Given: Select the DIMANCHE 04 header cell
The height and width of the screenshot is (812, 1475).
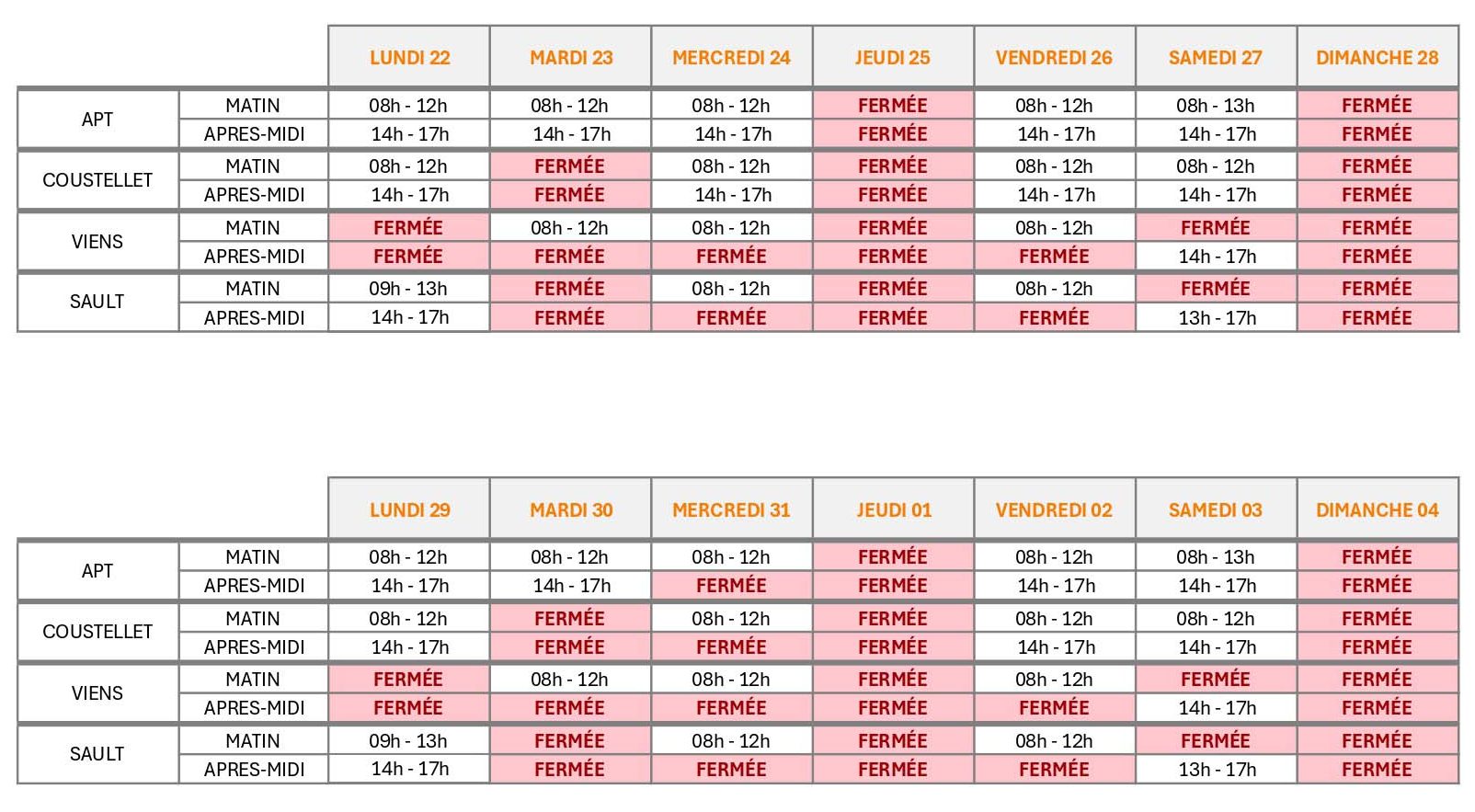Looking at the screenshot, I should click(1377, 509).
